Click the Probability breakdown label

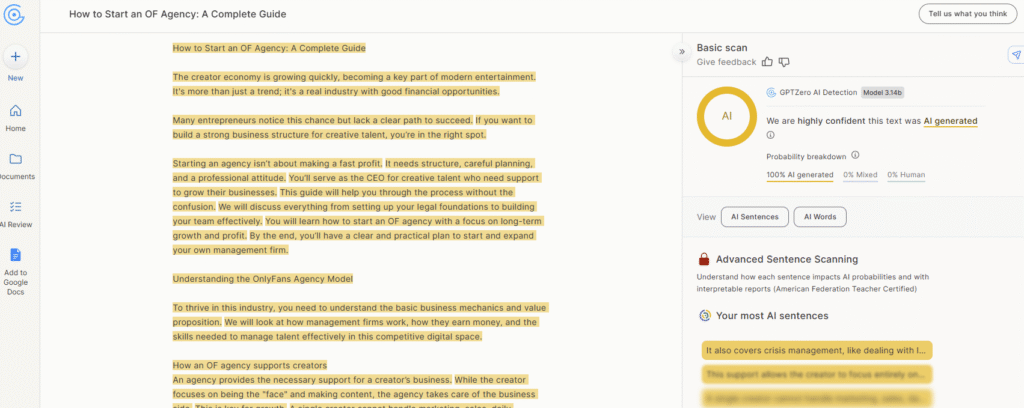(x=807, y=156)
